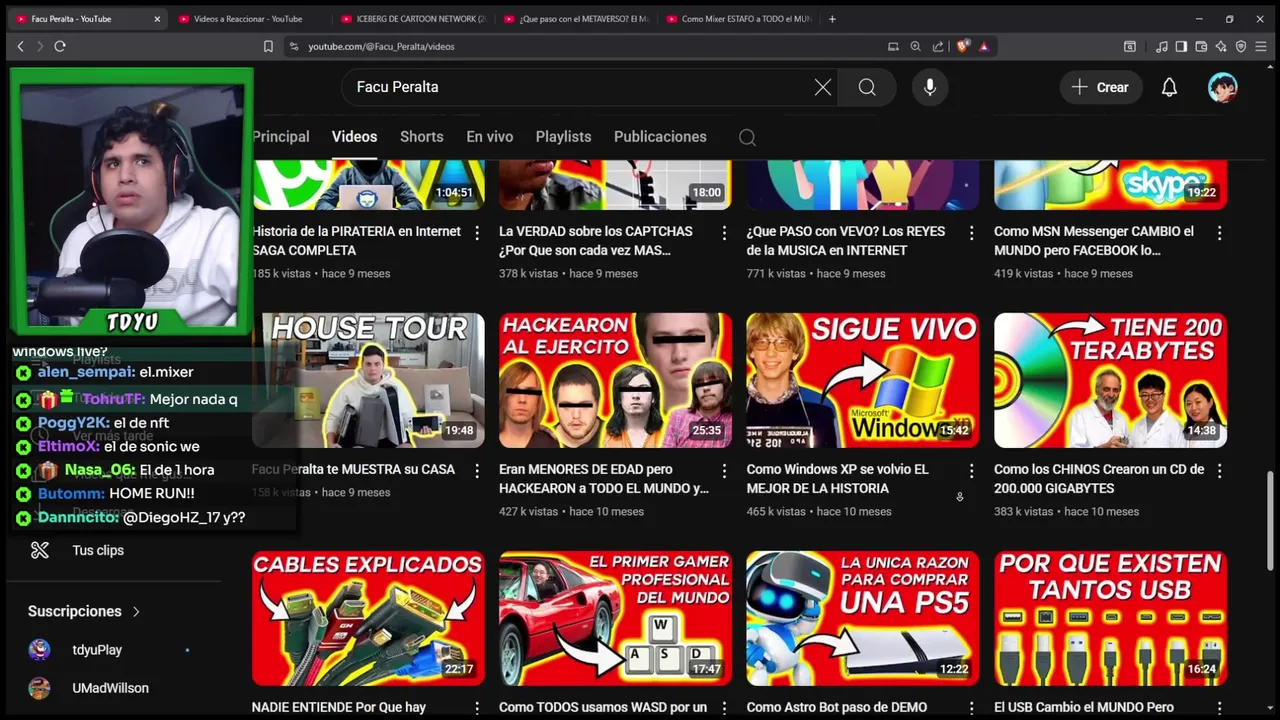Switch to Como Mixer ESTAFO browser tab

(x=738, y=18)
